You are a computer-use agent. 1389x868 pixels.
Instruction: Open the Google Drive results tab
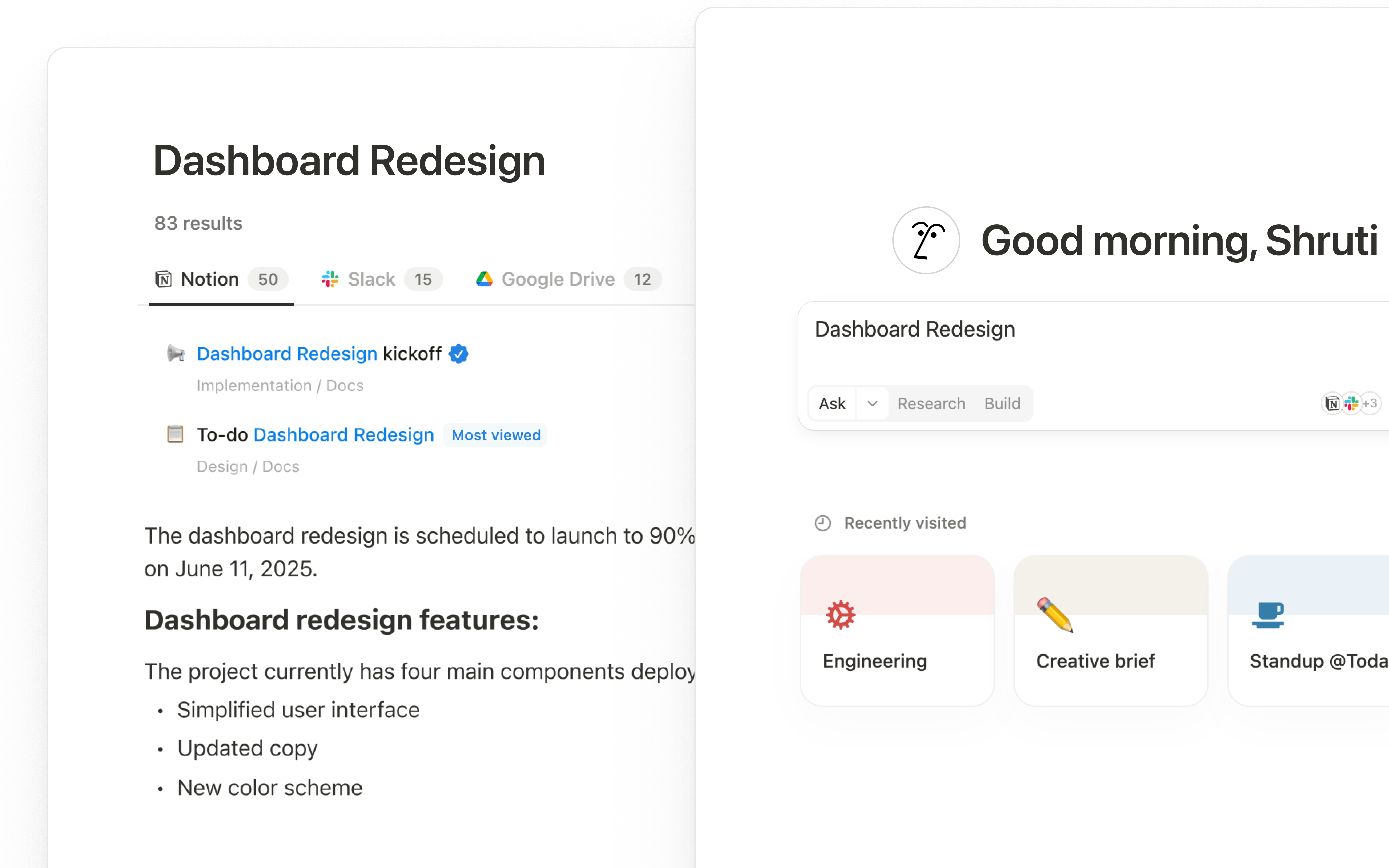point(568,279)
